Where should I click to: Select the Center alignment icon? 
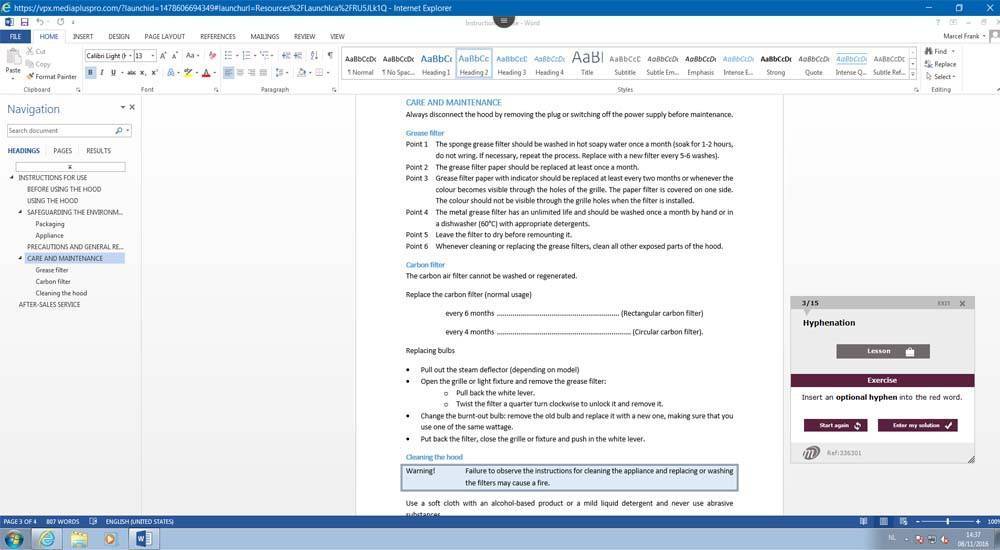(241, 72)
